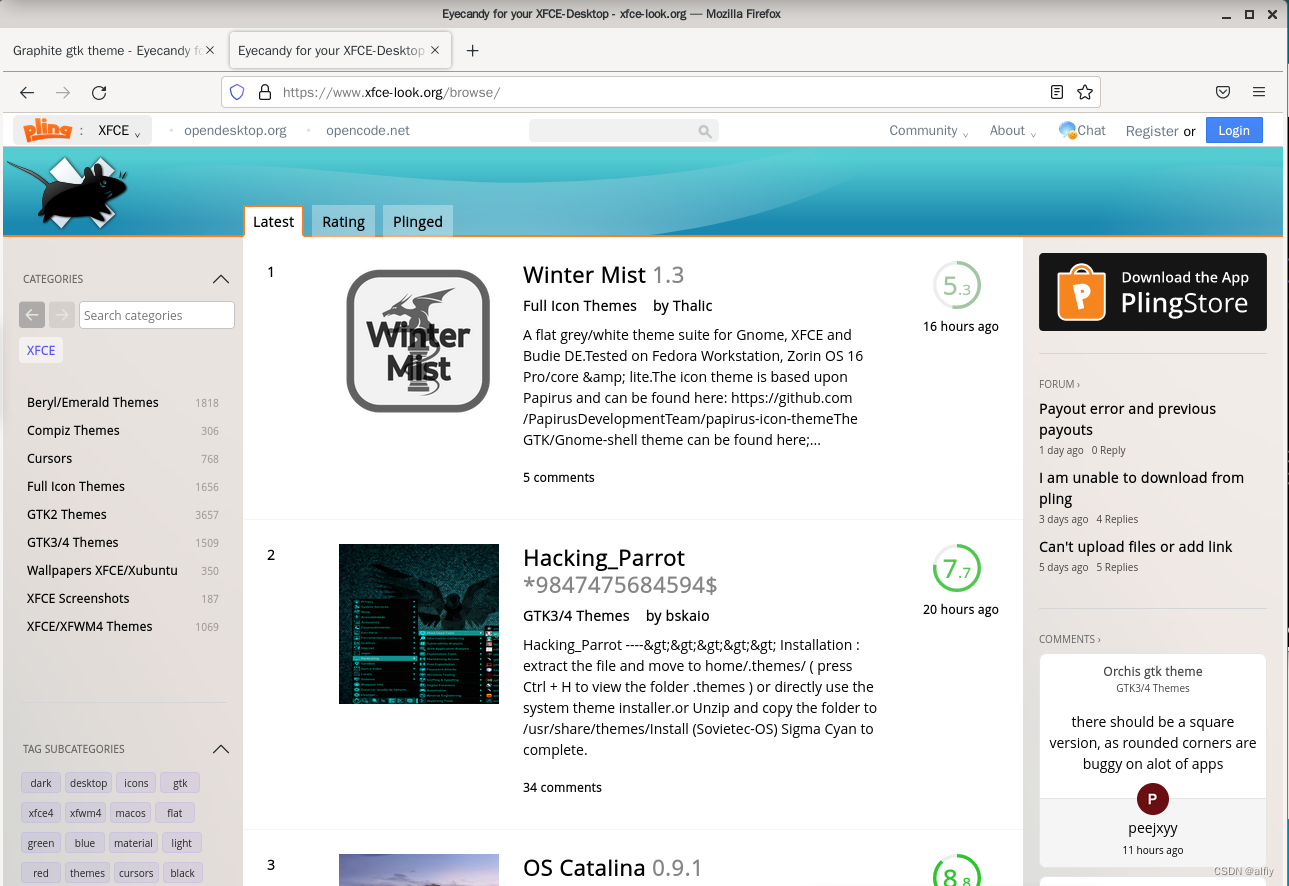This screenshot has height=886, width=1289.
Task: Click the pling logo
Action: tap(48, 130)
